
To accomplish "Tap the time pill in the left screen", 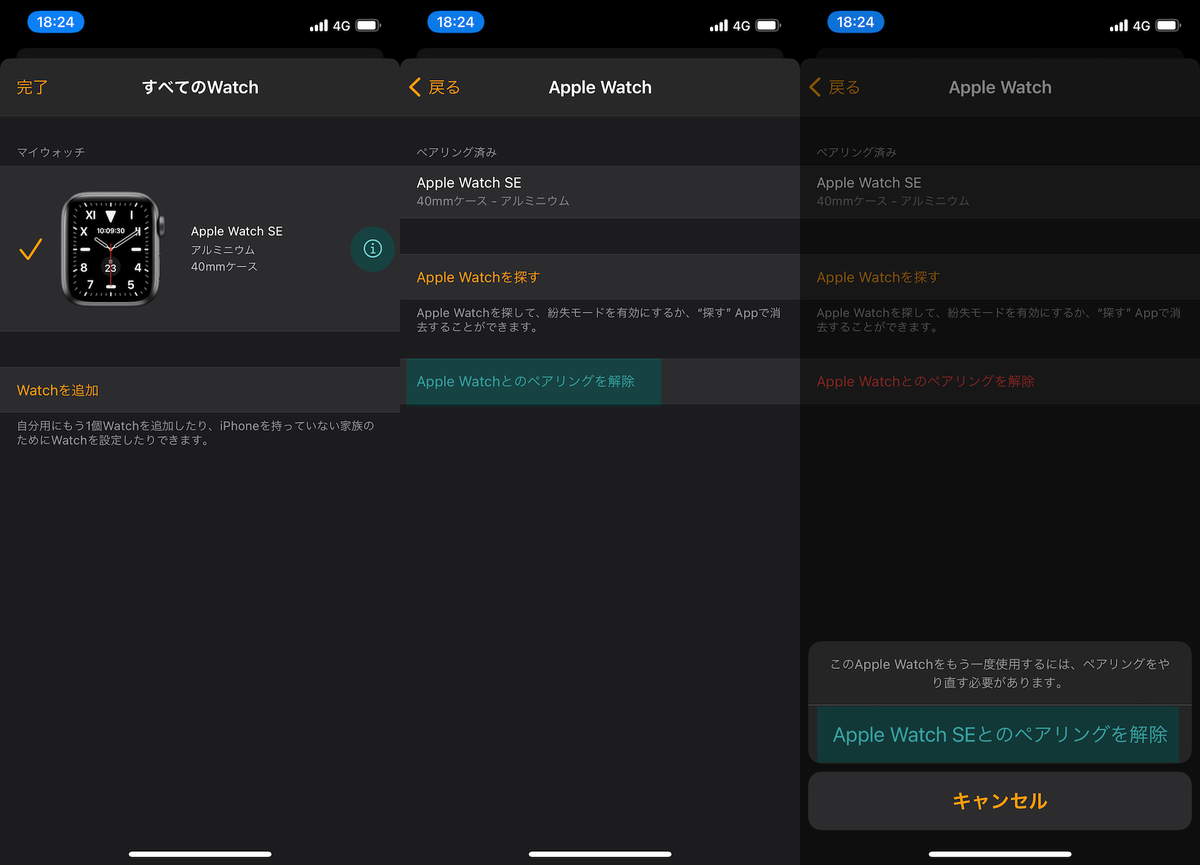I will (x=56, y=22).
